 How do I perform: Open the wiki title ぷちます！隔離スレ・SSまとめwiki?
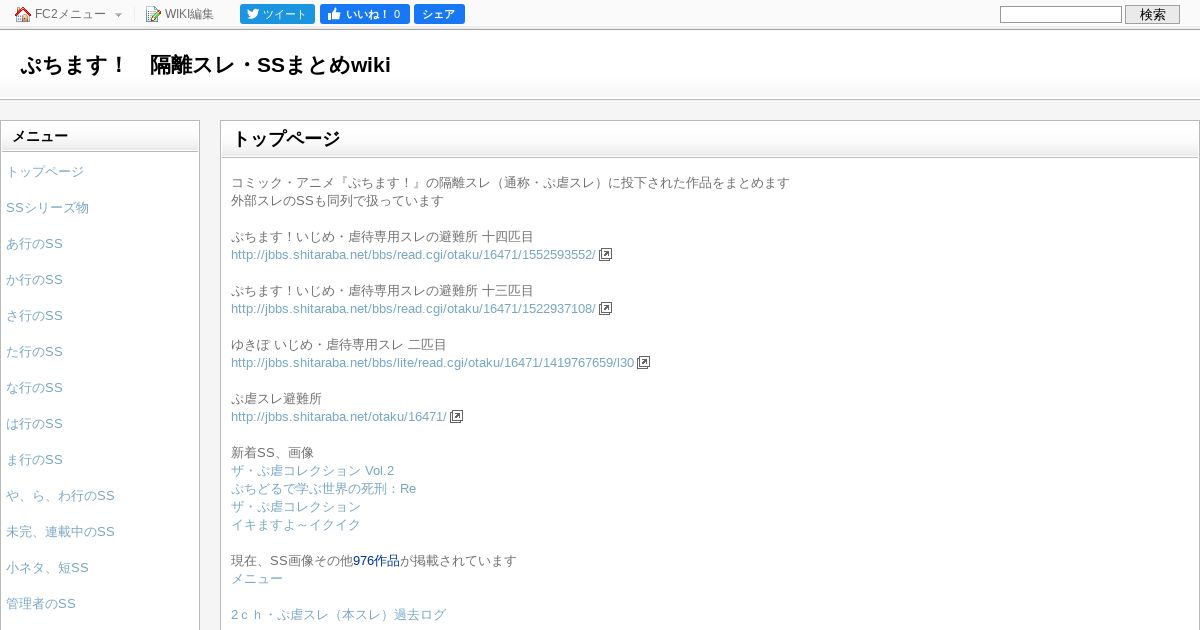(205, 65)
